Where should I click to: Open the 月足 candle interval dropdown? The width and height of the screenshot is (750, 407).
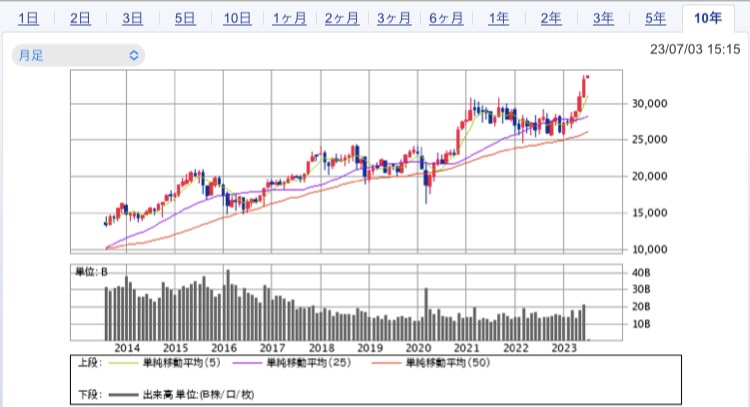(x=77, y=56)
